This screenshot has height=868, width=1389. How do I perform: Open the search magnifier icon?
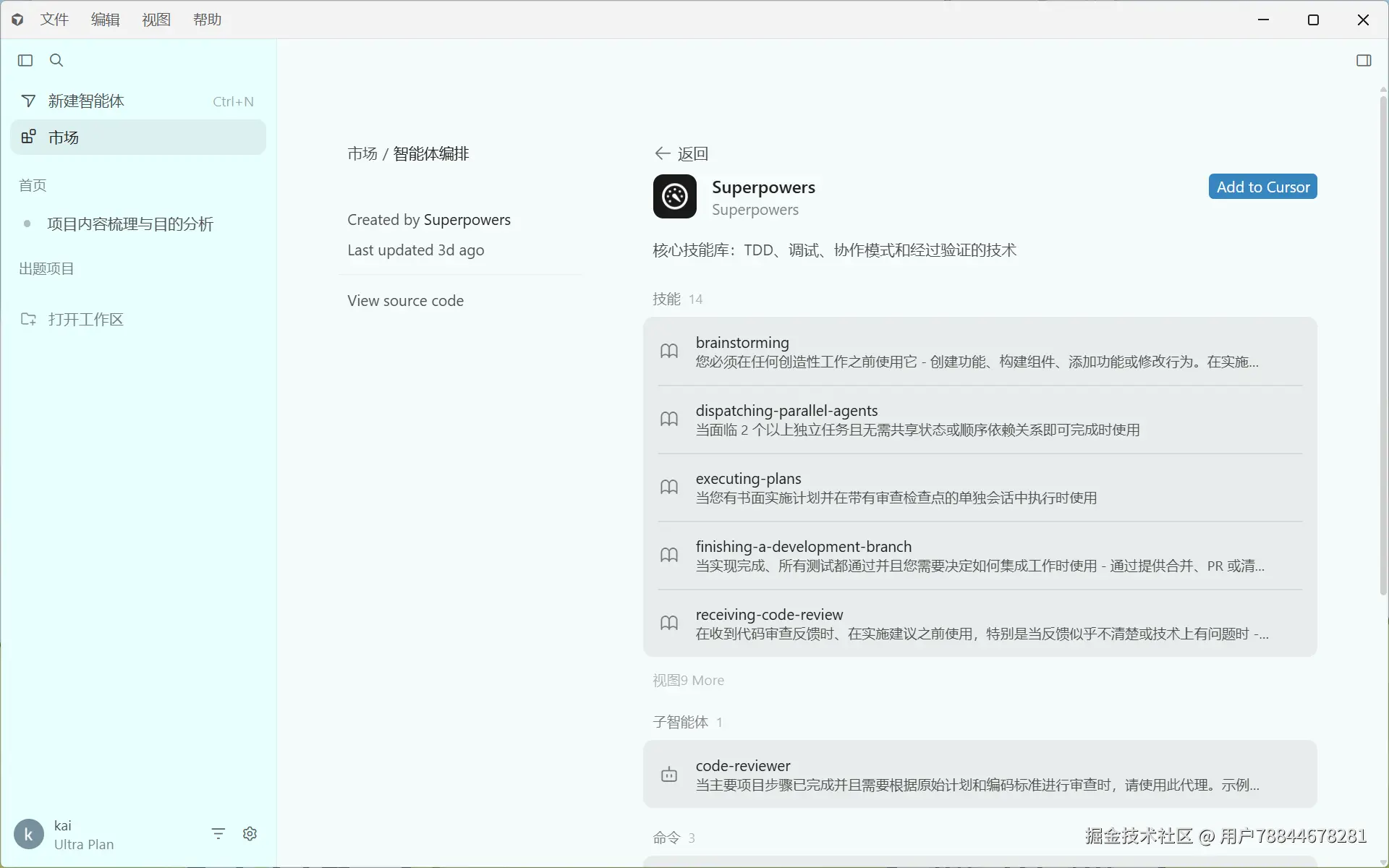[x=56, y=60]
